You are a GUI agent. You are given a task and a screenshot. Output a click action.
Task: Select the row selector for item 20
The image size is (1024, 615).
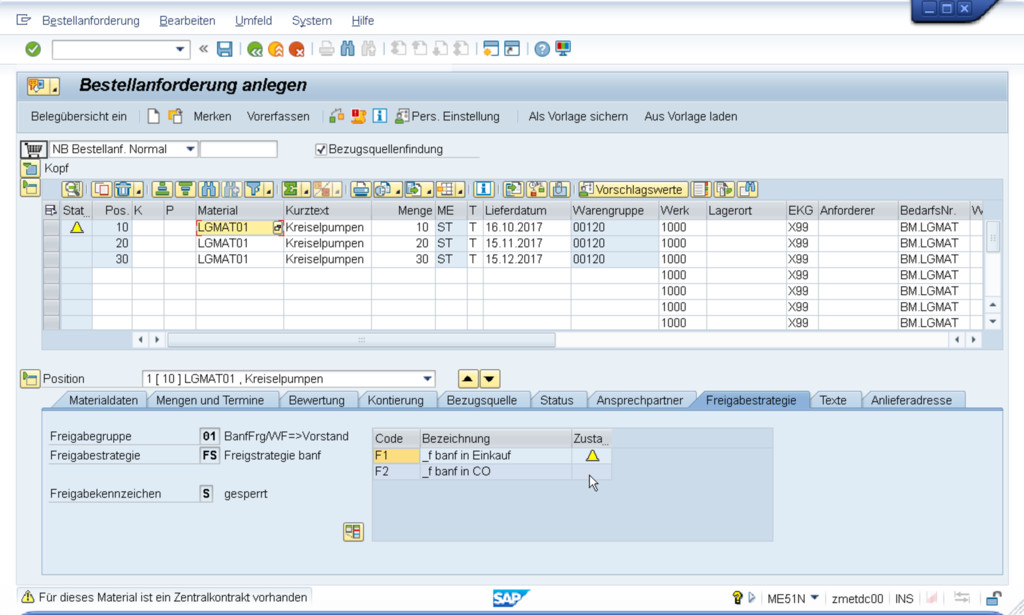pyautogui.click(x=51, y=243)
